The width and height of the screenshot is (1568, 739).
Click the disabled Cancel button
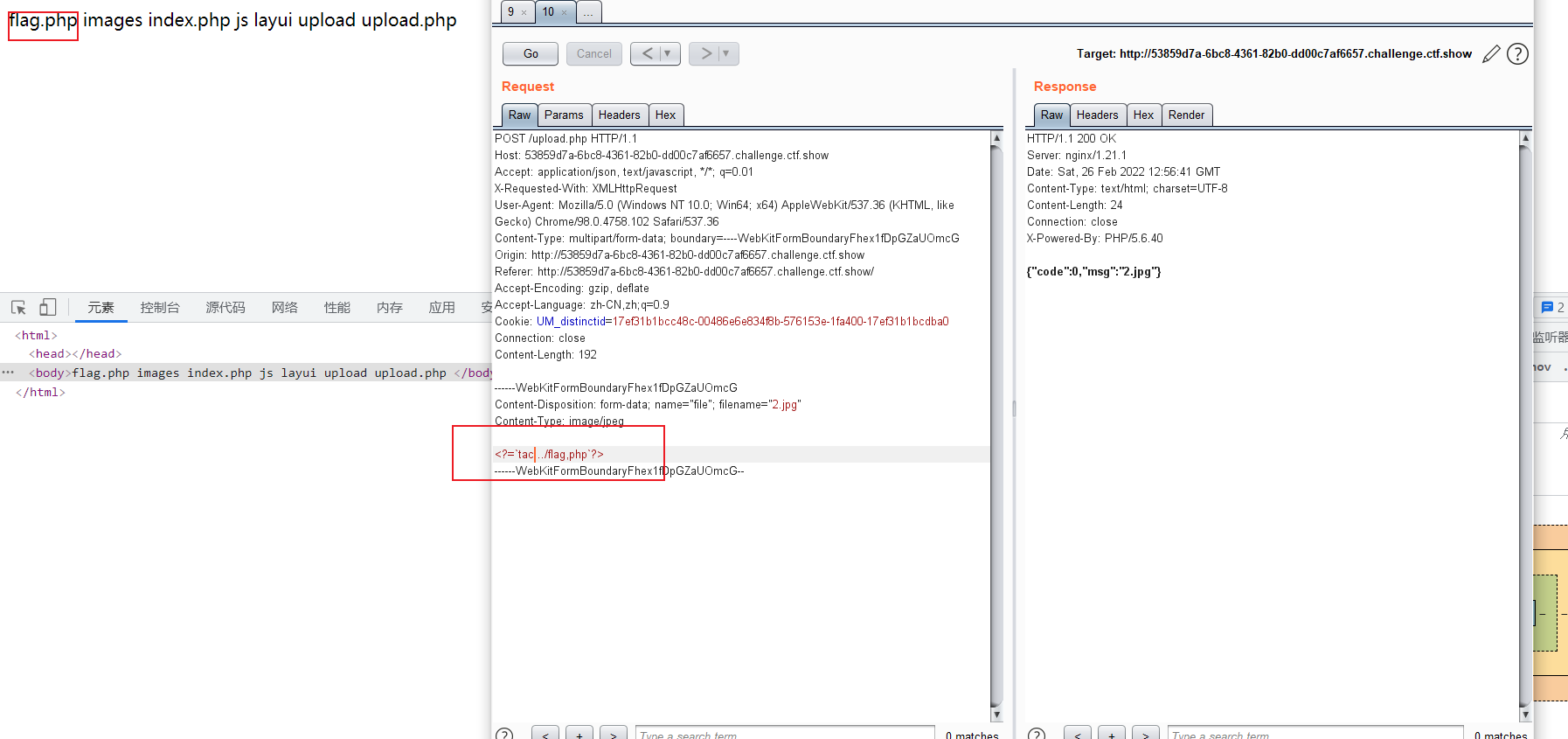[594, 54]
